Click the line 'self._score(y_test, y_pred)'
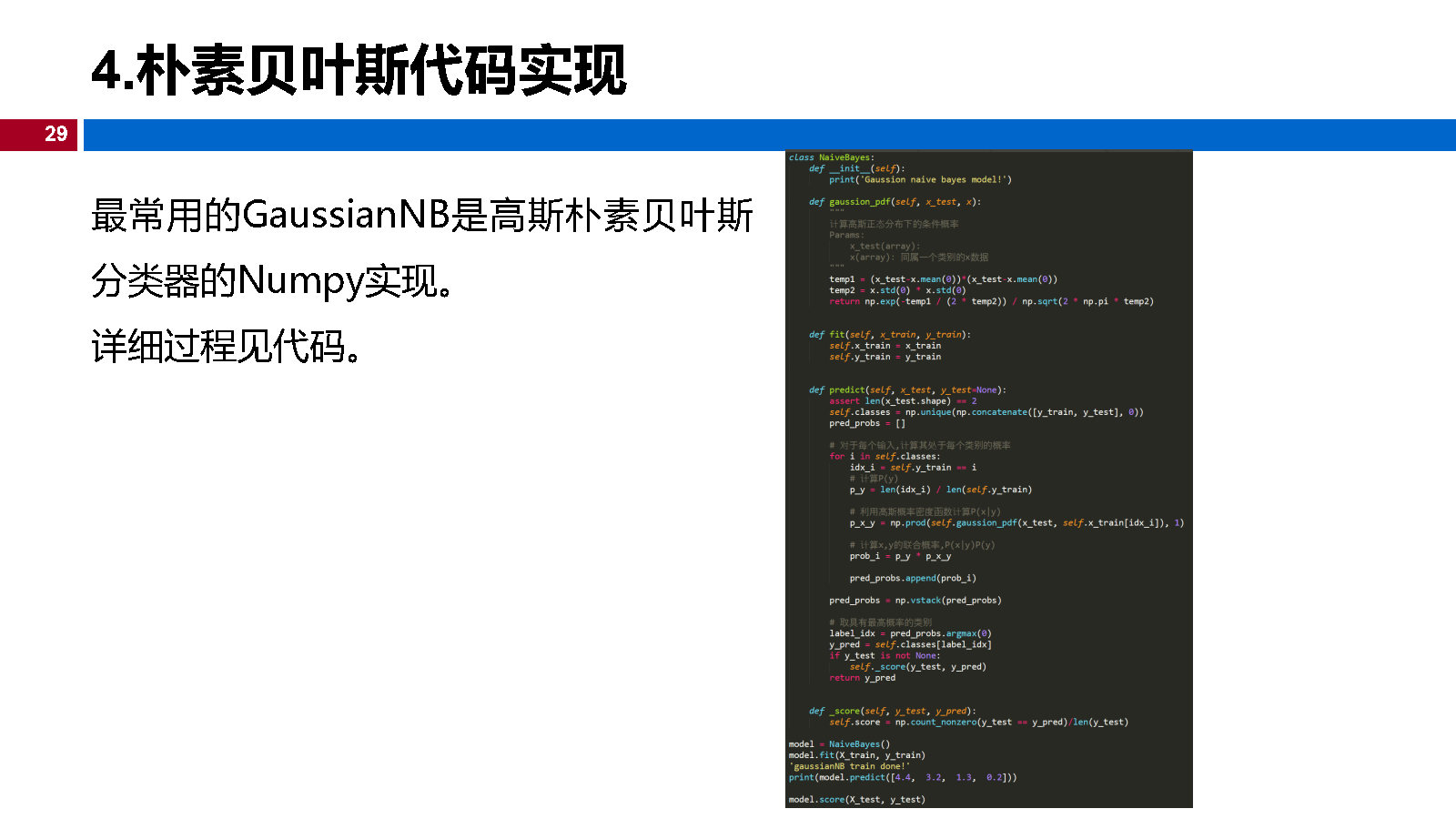 tap(918, 666)
